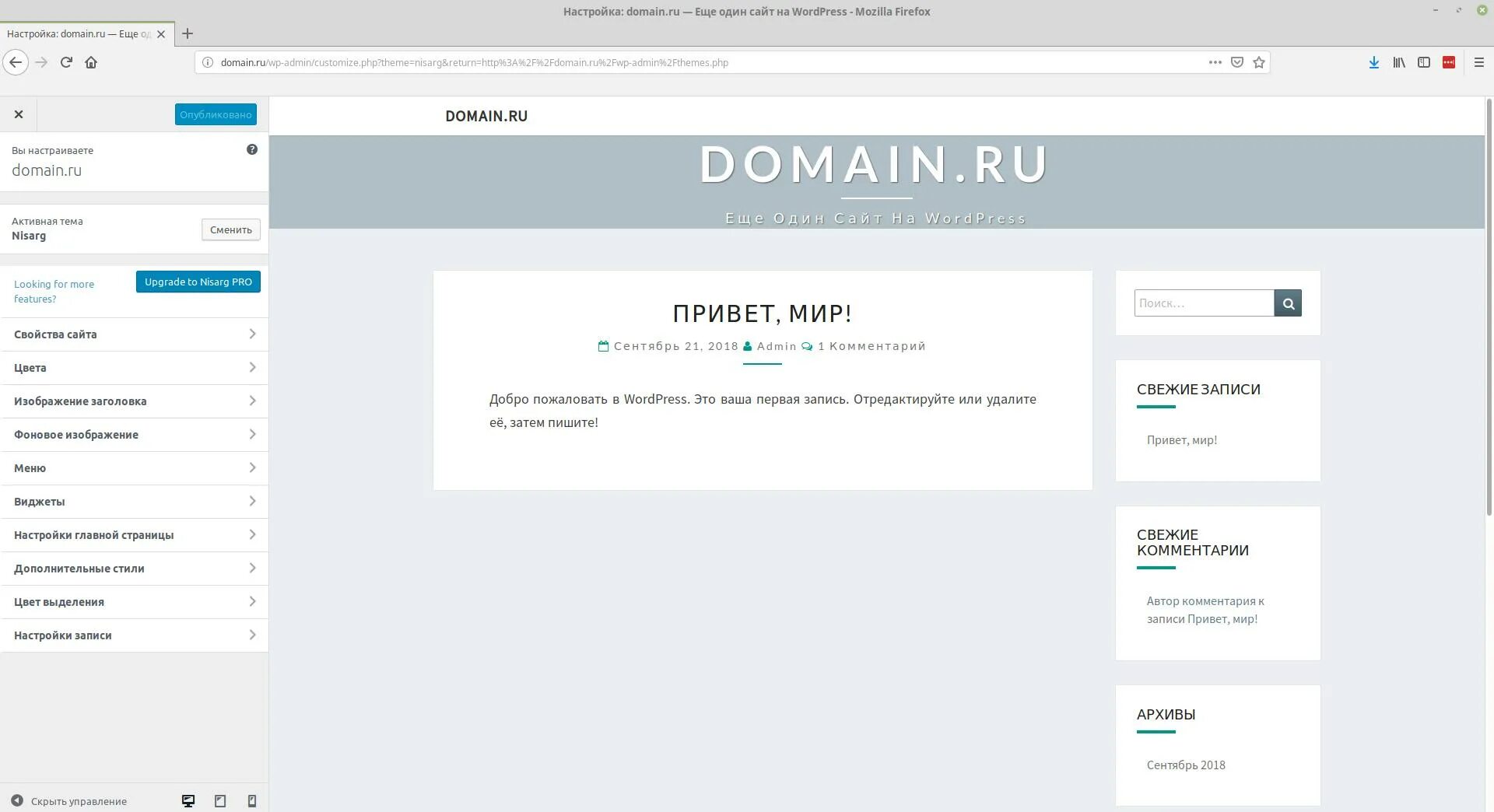Image resolution: width=1494 pixels, height=812 pixels.
Task: Open the Firefox hamburger menu
Action: click(x=1479, y=62)
